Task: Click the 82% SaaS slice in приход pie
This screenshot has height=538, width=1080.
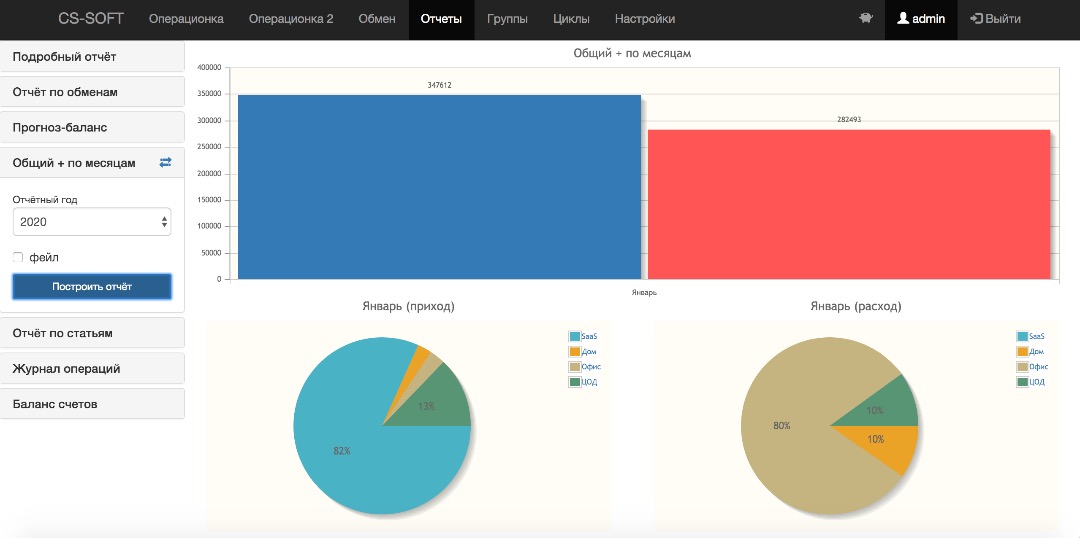Action: (x=342, y=451)
